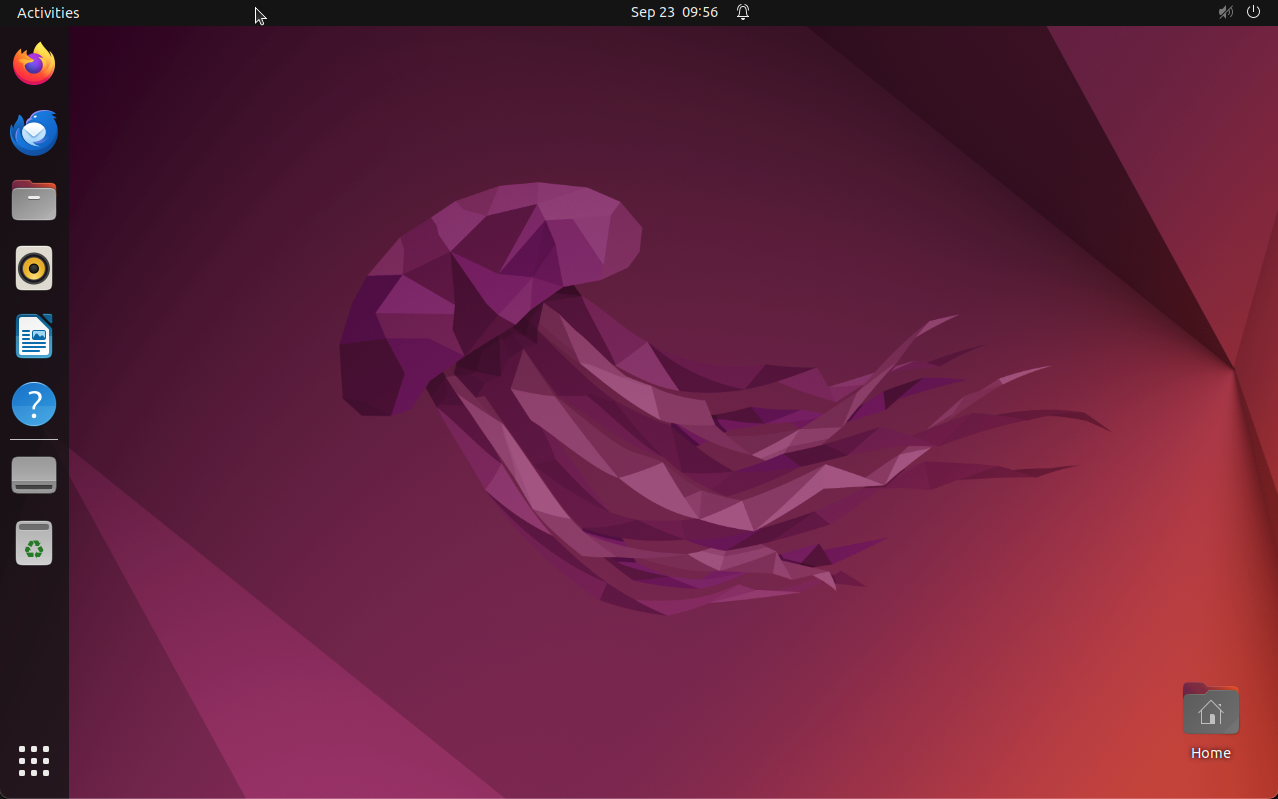Expand the quick settings menu
The height and width of the screenshot is (799, 1278).
[x=1238, y=12]
